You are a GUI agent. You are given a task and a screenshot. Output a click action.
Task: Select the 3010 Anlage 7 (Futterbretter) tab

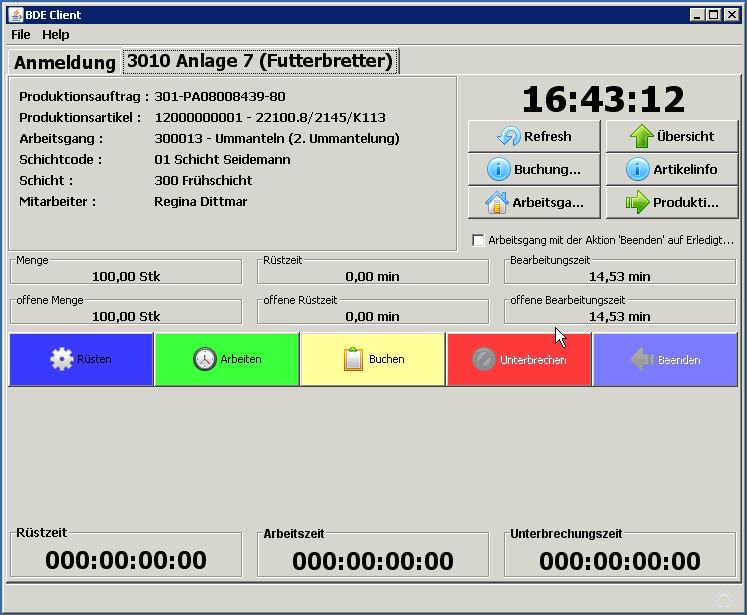[260, 61]
